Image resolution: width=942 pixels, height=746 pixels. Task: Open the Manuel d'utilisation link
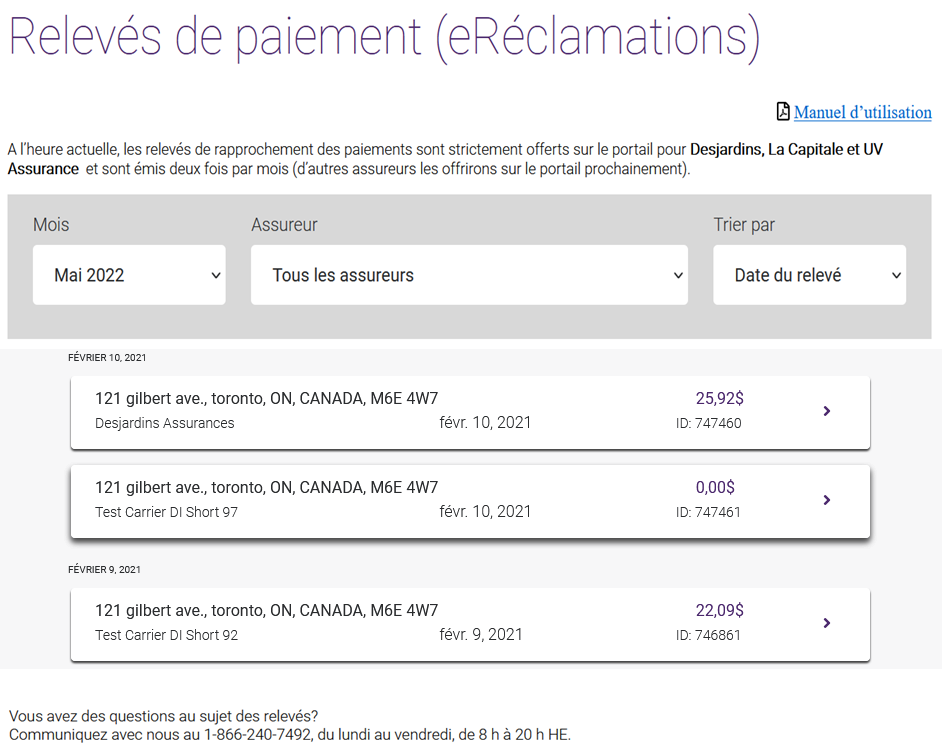pyautogui.click(x=862, y=112)
